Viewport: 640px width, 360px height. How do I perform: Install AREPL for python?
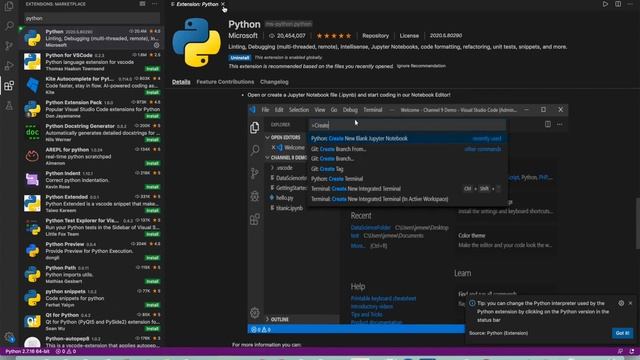point(152,163)
